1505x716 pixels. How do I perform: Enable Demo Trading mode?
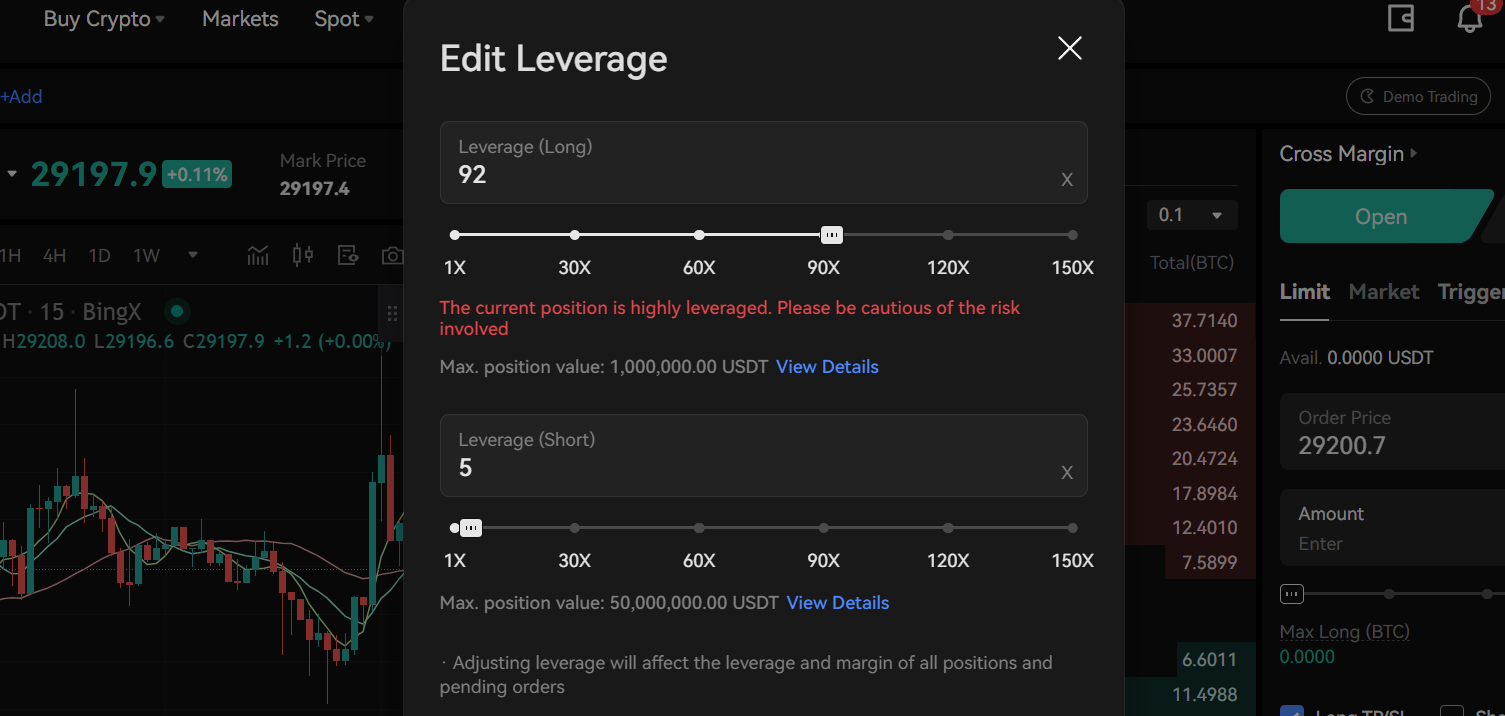(1418, 97)
